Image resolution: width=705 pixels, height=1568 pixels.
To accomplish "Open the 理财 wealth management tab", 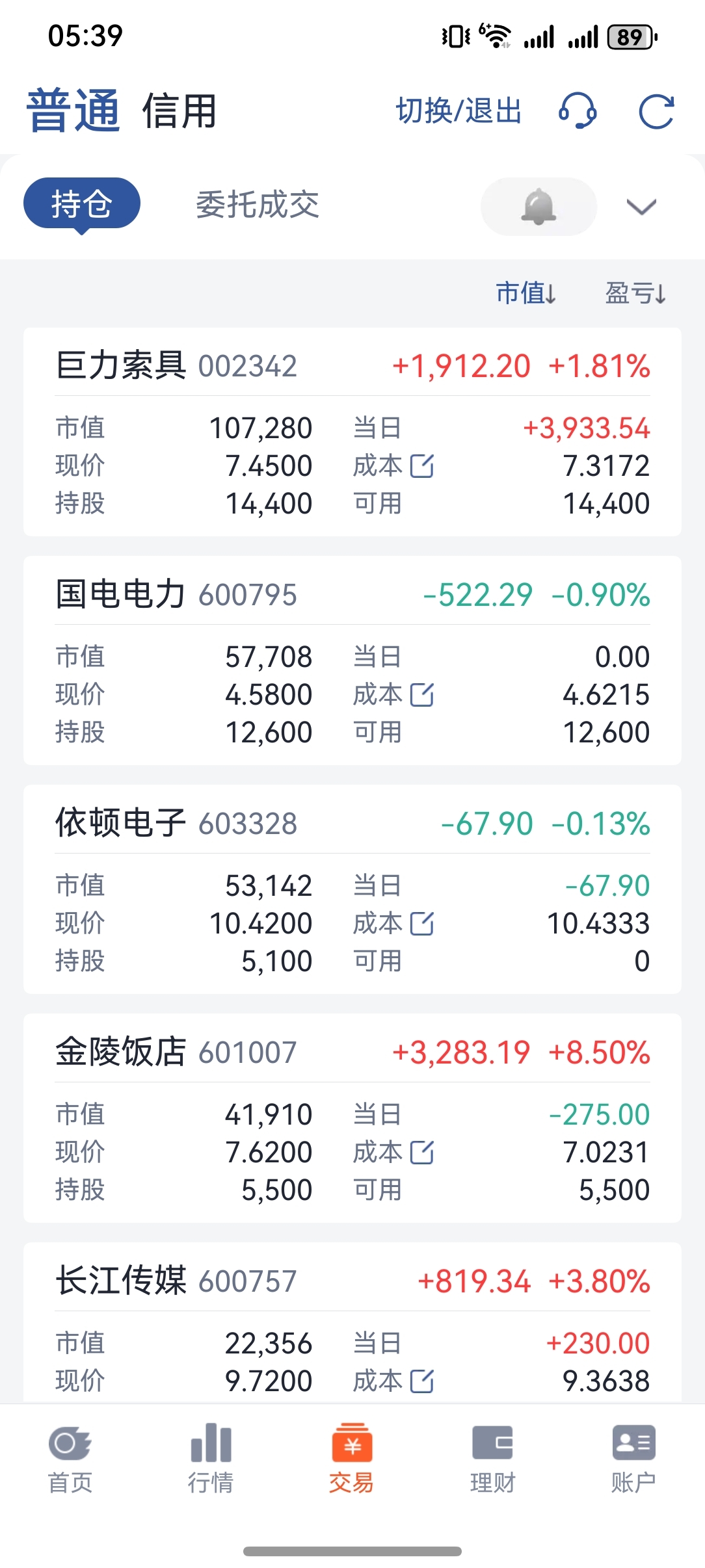I will [492, 1459].
